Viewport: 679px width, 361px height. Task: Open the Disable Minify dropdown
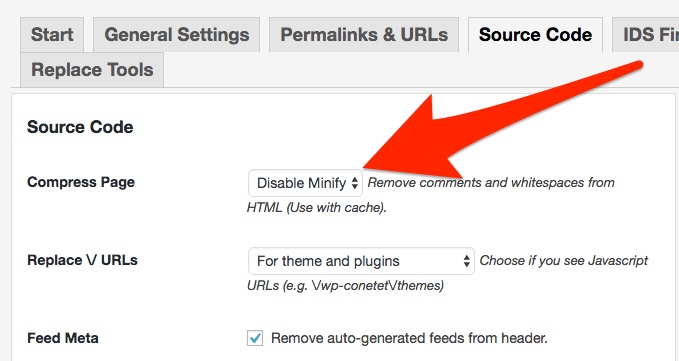coord(305,183)
